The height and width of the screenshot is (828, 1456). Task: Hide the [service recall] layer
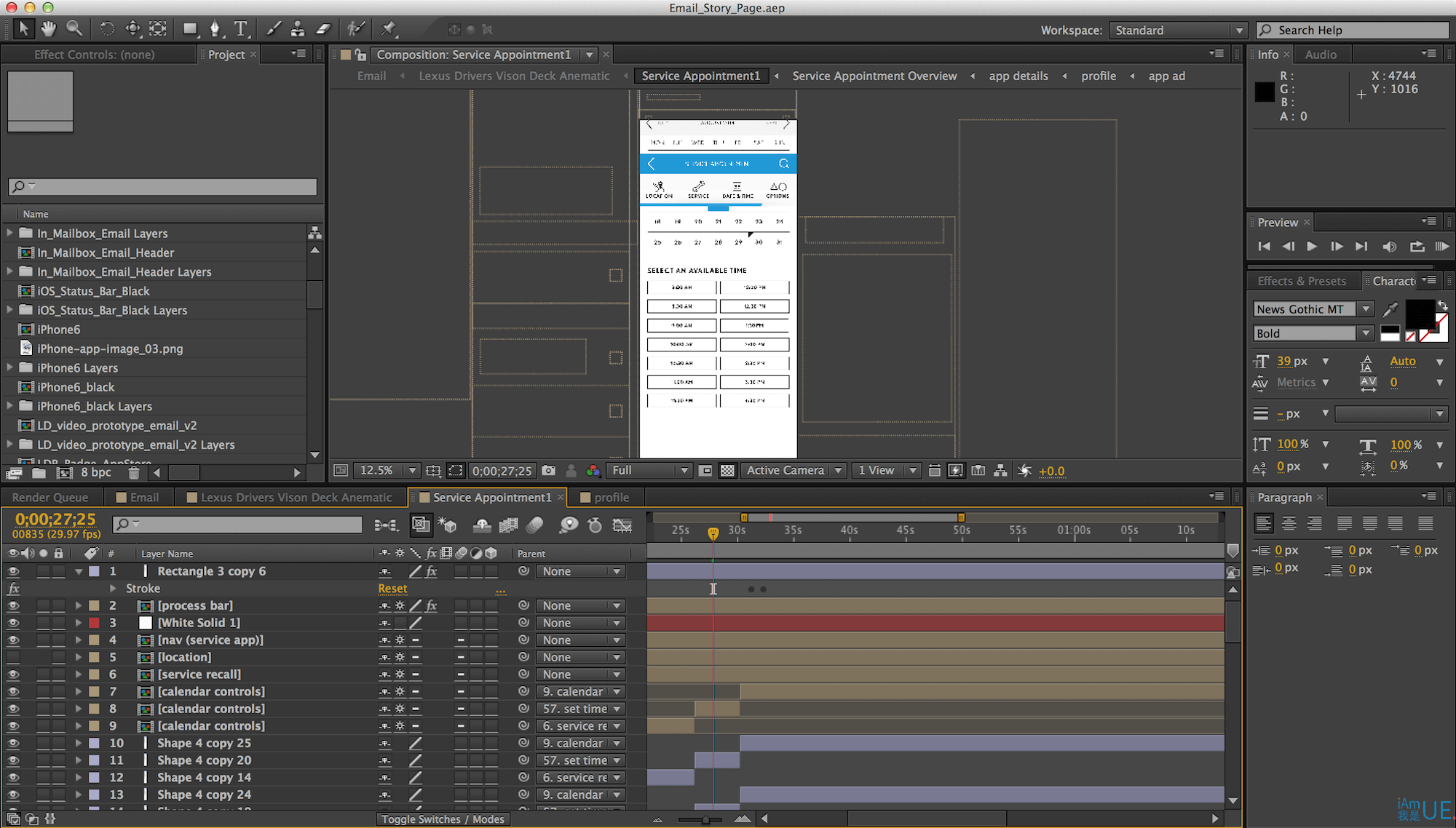(13, 674)
